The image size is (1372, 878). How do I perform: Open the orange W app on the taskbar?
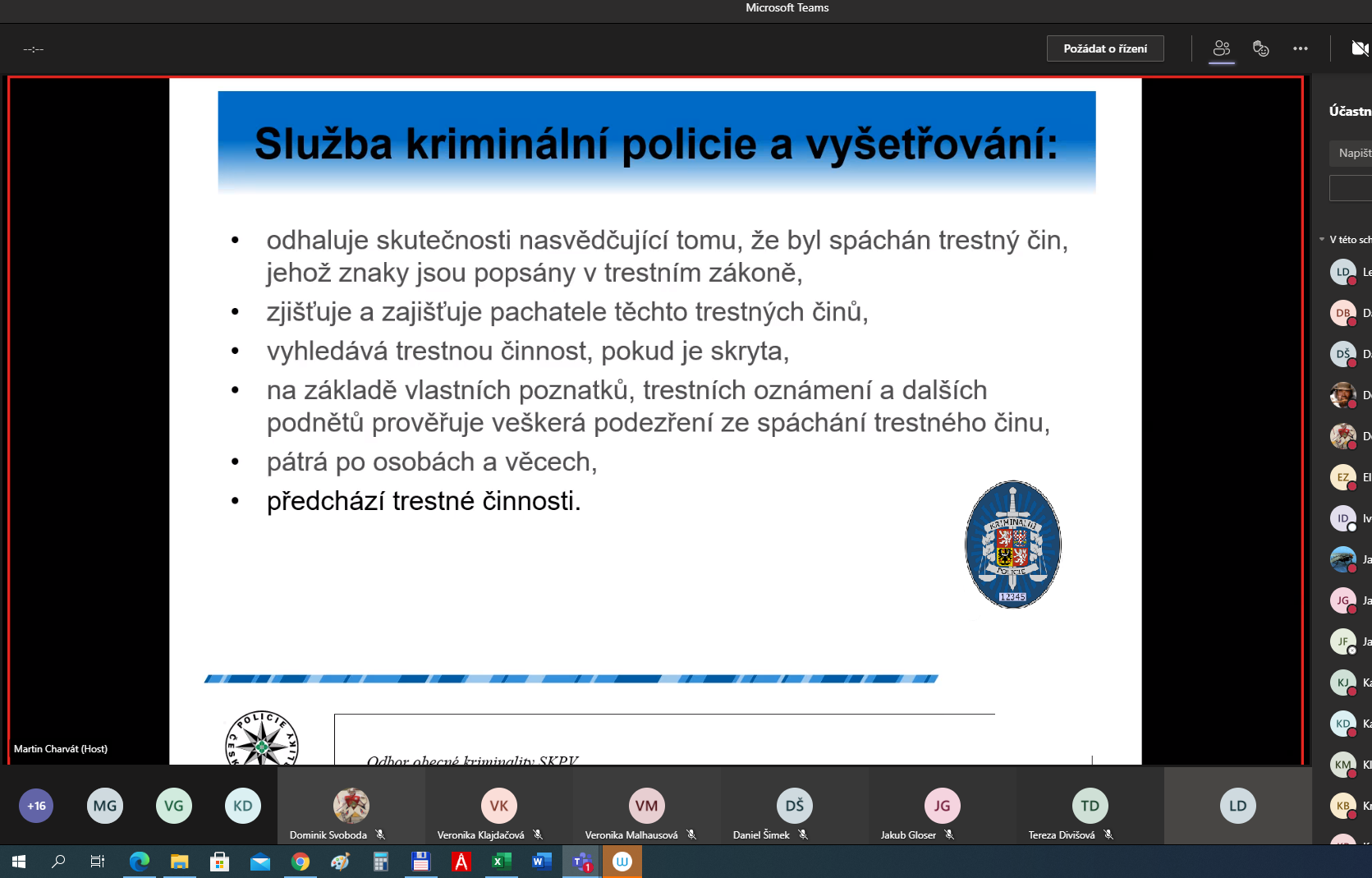tap(622, 862)
